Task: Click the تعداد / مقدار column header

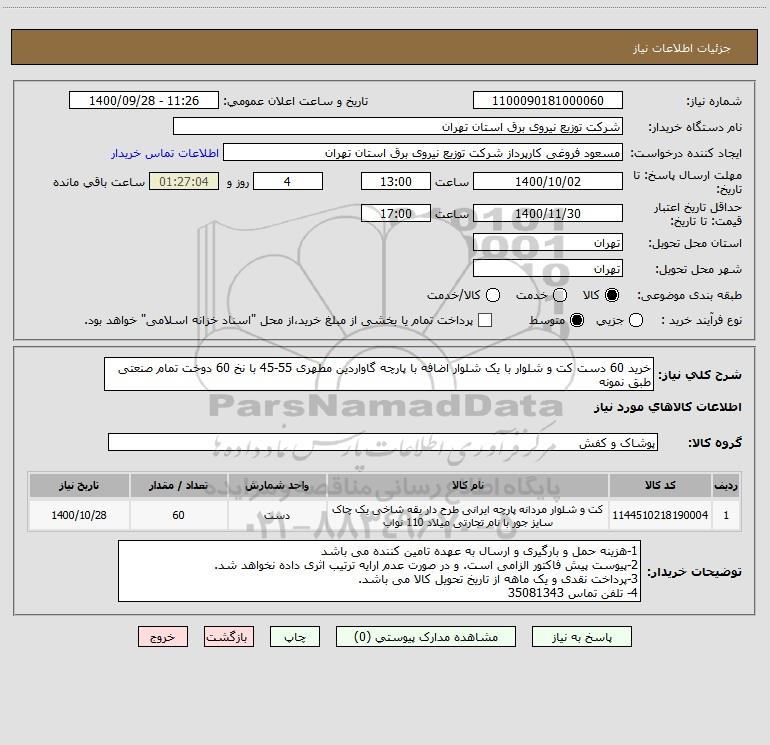Action: pos(178,486)
